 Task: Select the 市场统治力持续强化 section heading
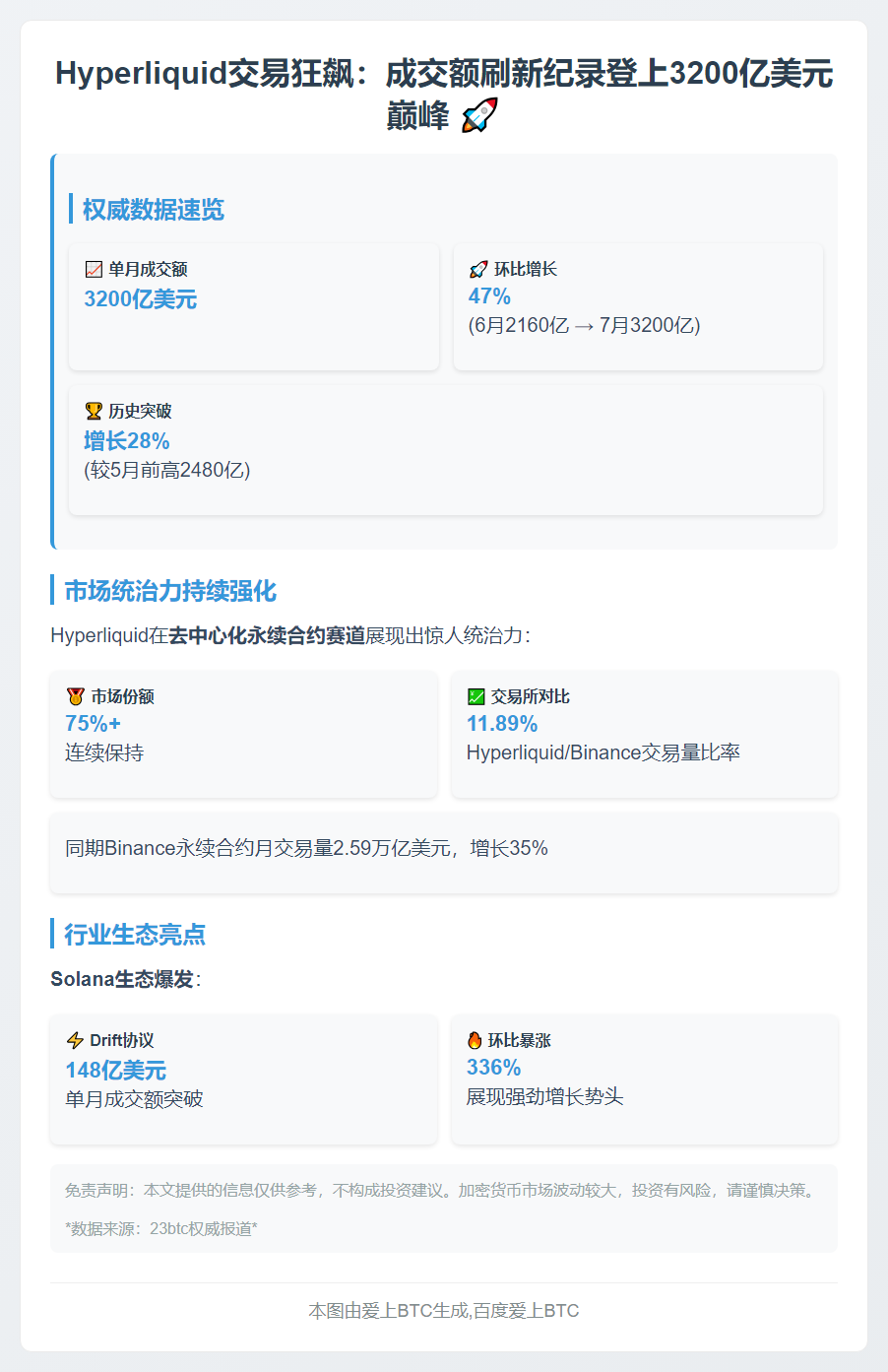point(170,591)
